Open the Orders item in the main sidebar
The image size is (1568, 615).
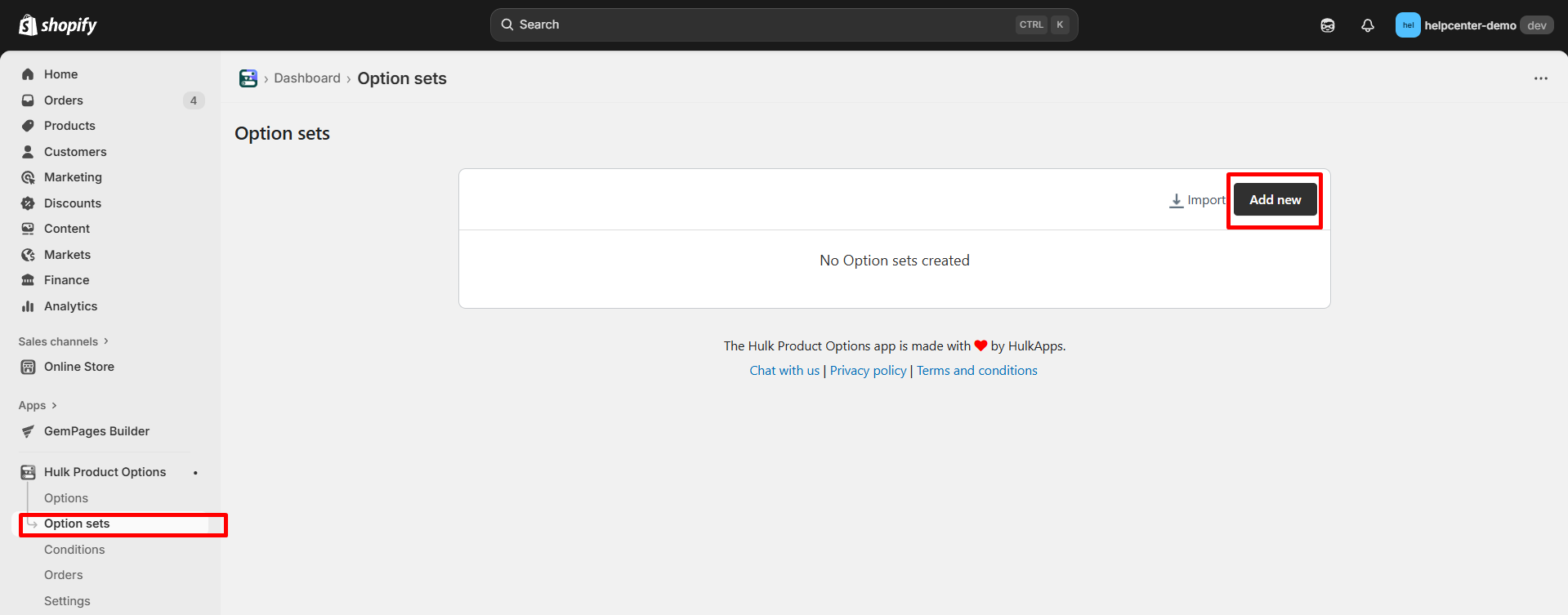pos(64,100)
